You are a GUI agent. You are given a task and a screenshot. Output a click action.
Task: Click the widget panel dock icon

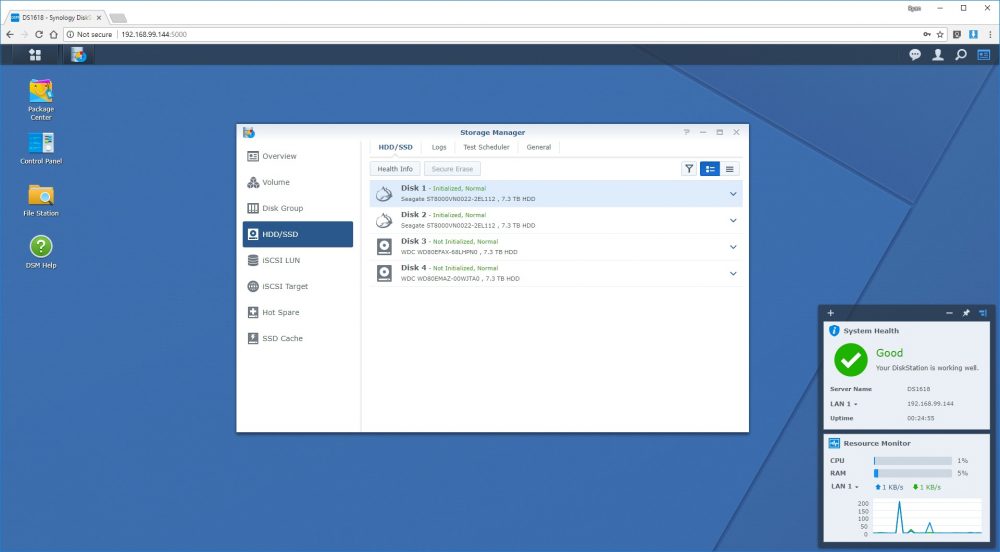point(983,313)
